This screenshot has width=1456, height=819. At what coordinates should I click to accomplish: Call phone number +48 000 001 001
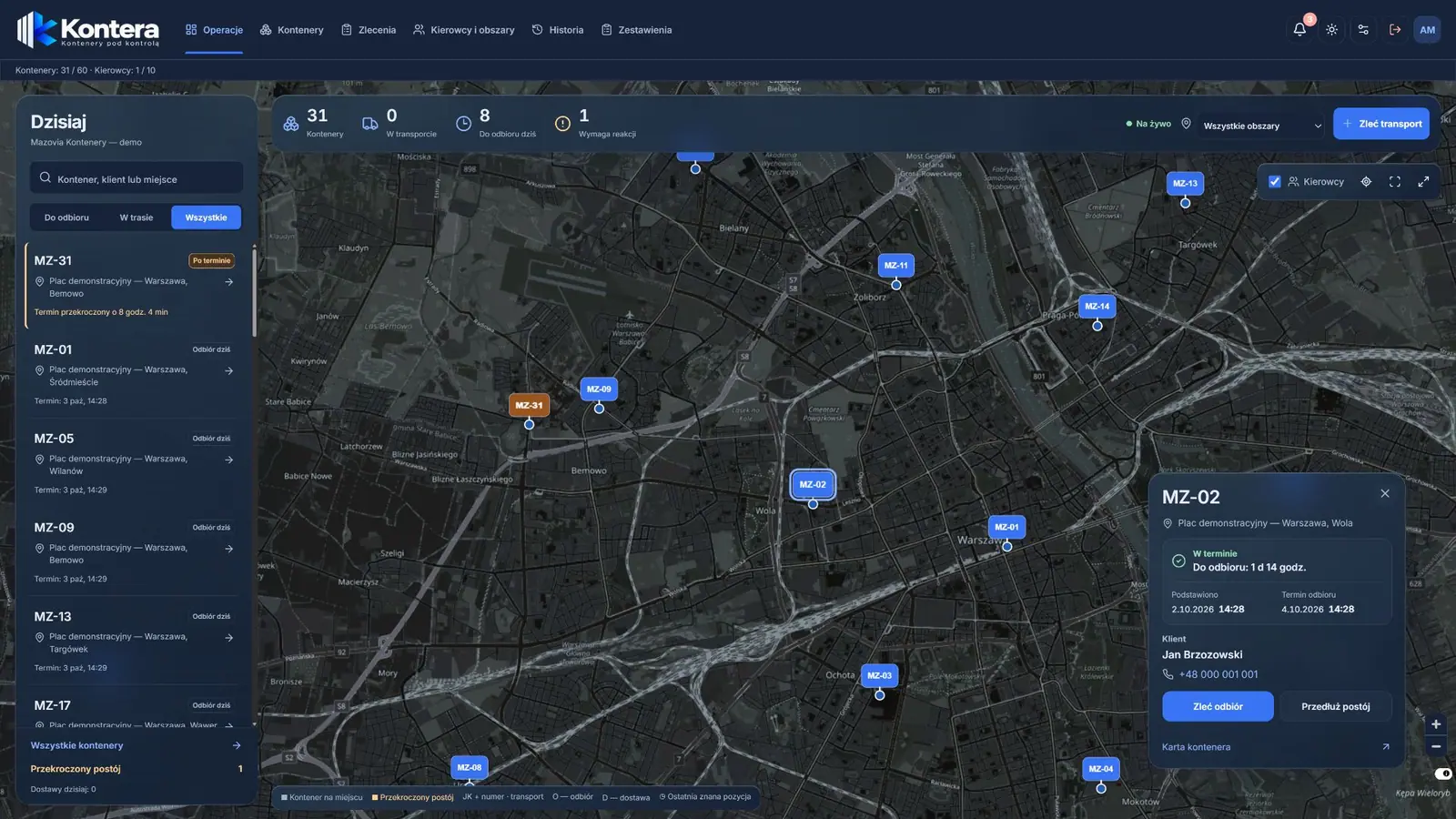click(1218, 674)
